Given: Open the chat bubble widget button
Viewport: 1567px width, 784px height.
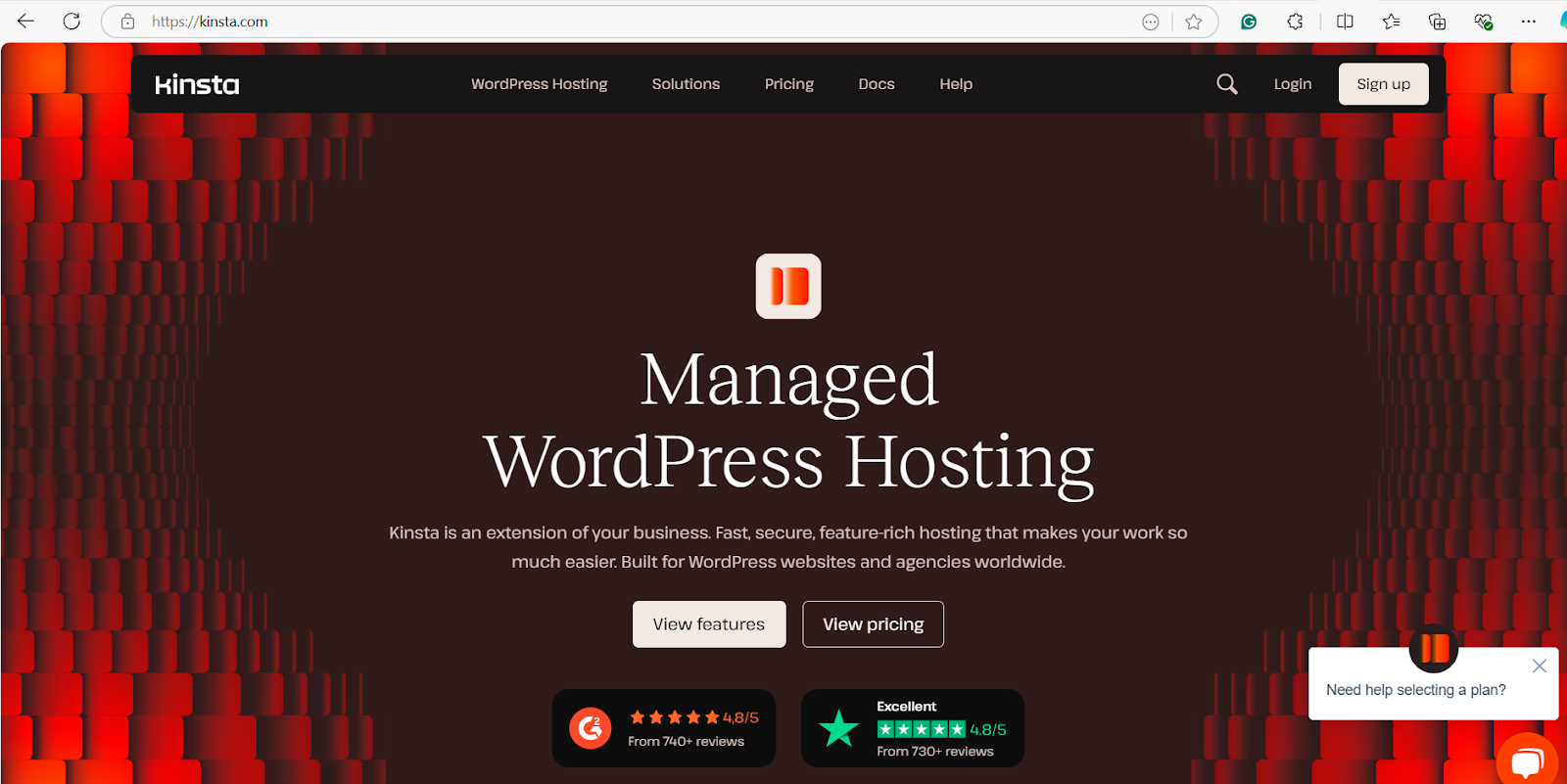Looking at the screenshot, I should [x=1528, y=761].
